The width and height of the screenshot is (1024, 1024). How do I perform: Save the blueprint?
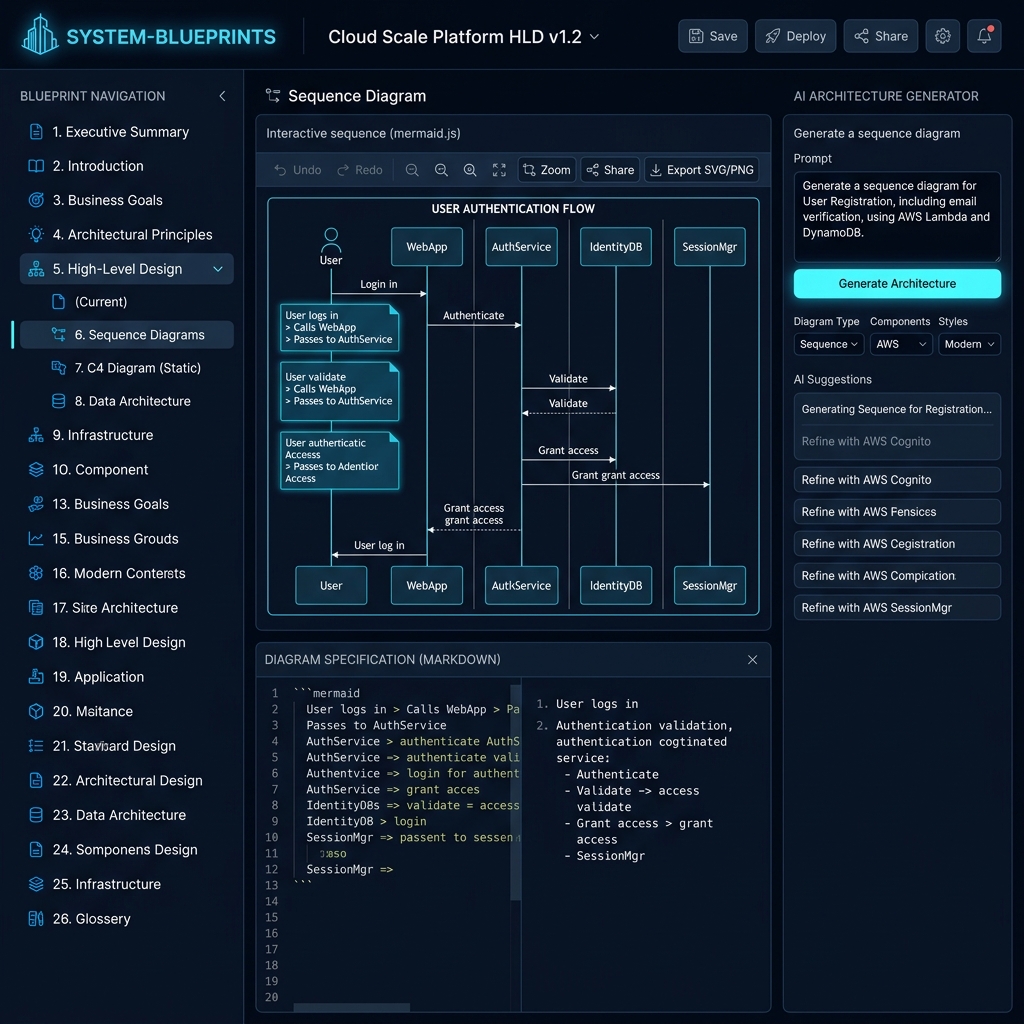click(x=712, y=37)
